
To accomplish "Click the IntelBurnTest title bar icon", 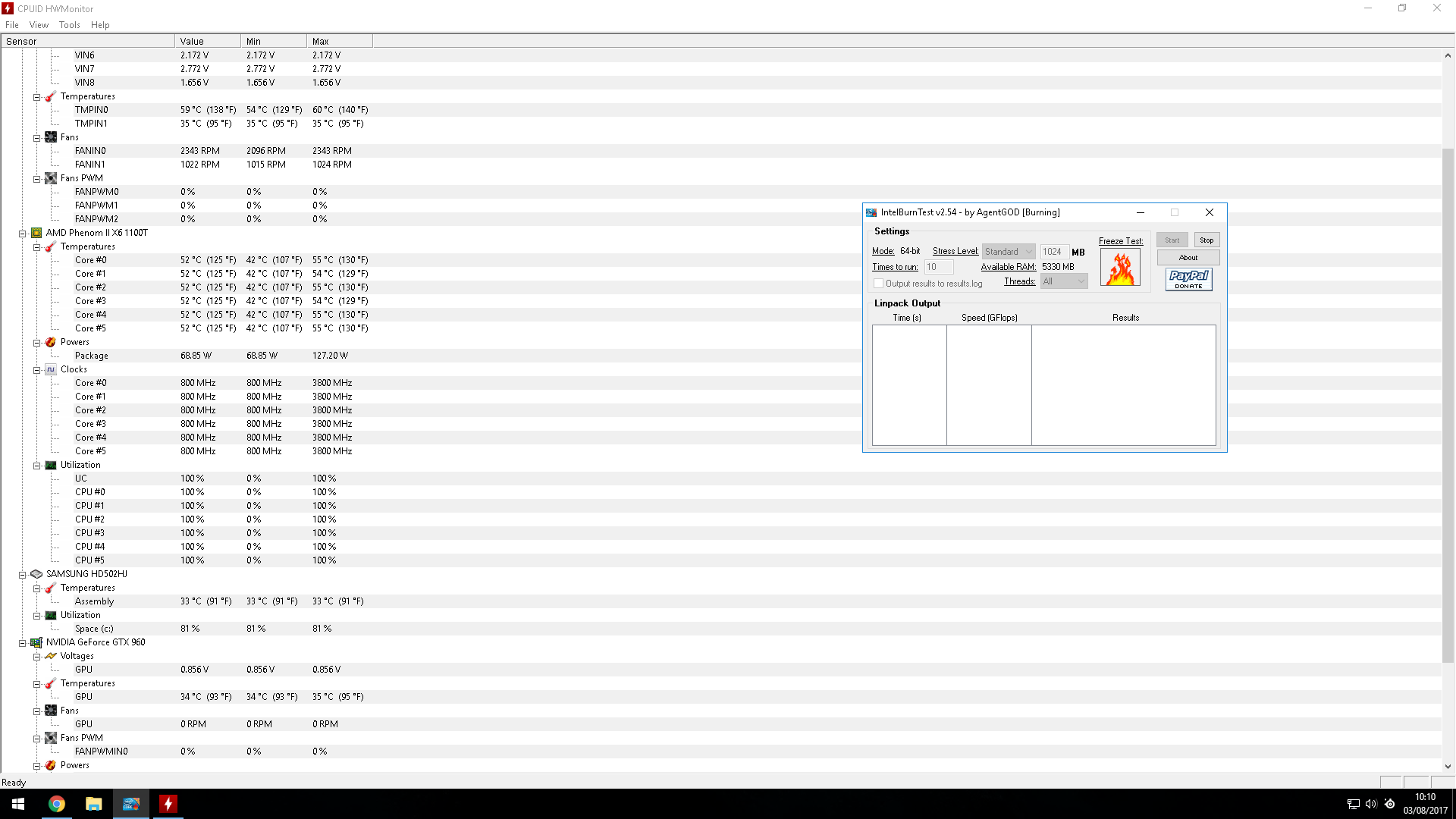I will point(871,212).
